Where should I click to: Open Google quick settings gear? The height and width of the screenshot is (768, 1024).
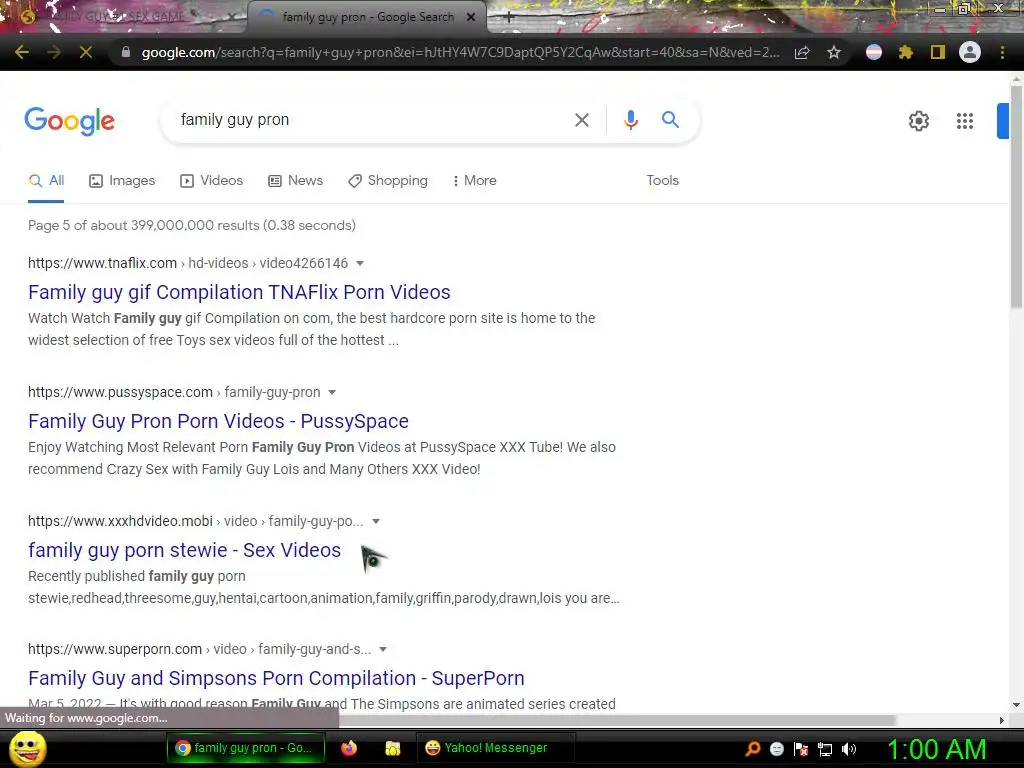pyautogui.click(x=919, y=121)
